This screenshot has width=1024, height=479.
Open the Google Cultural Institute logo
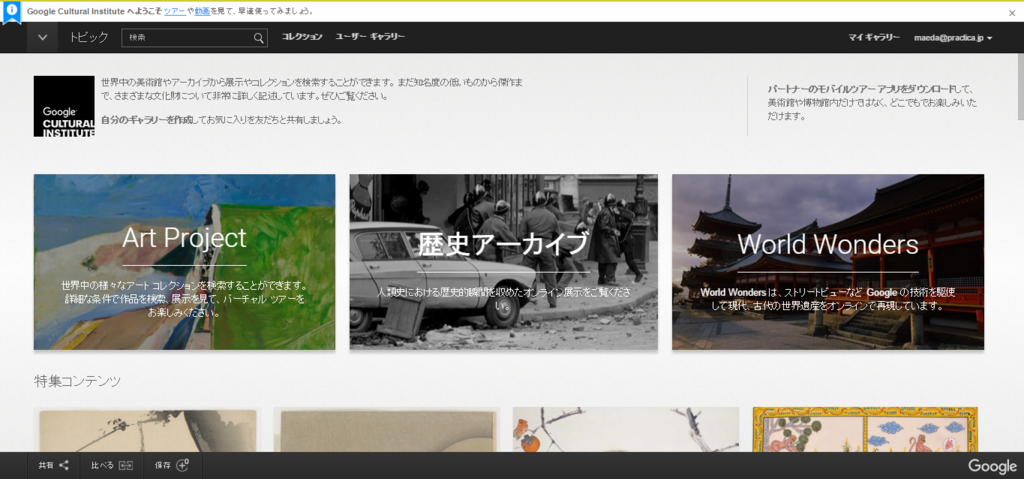click(64, 106)
